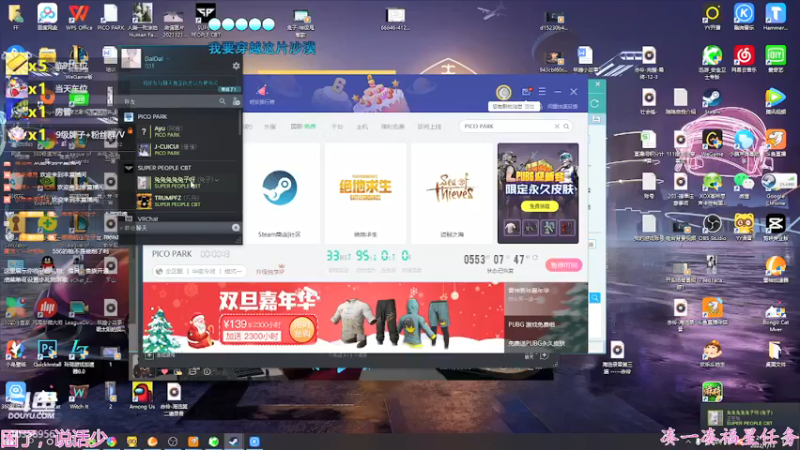Open the DaiDai status dropdown
Viewport: 800px width, 450px height.
(167, 59)
